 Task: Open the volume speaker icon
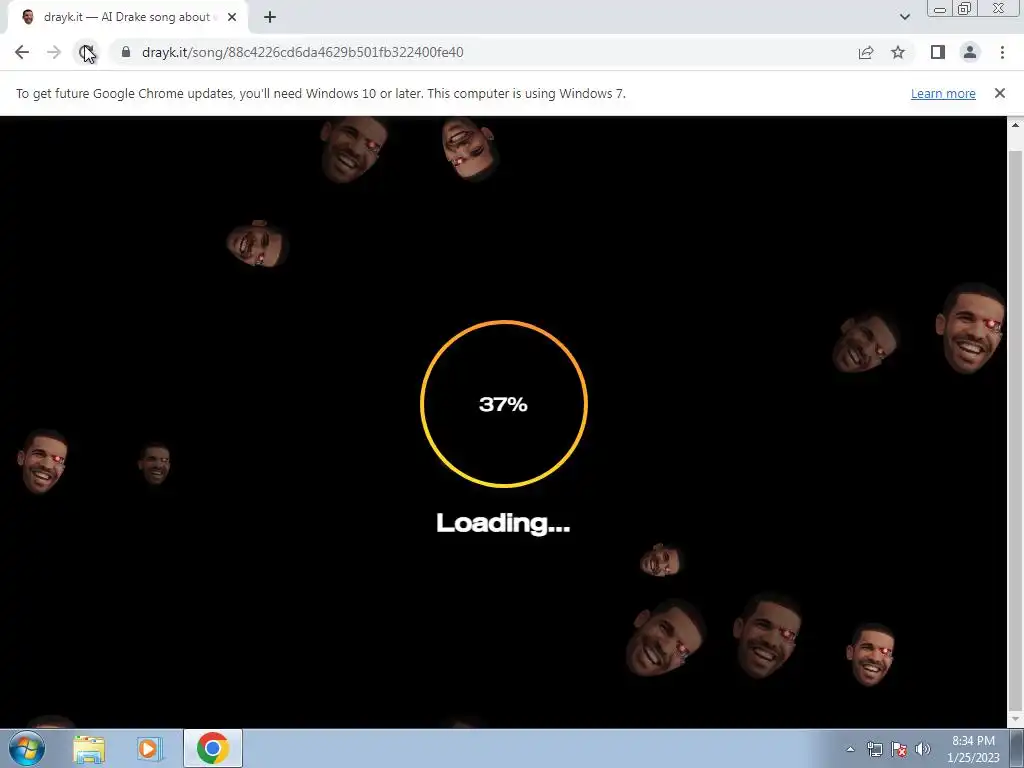coord(922,749)
